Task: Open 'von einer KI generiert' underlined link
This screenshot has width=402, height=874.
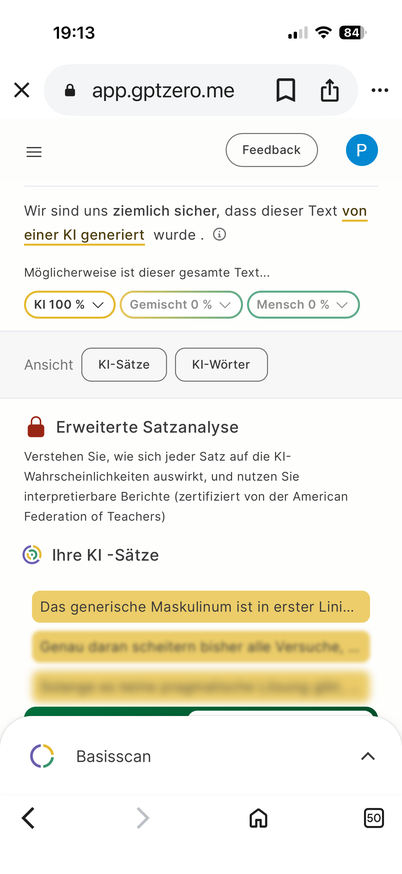Action: 196,223
